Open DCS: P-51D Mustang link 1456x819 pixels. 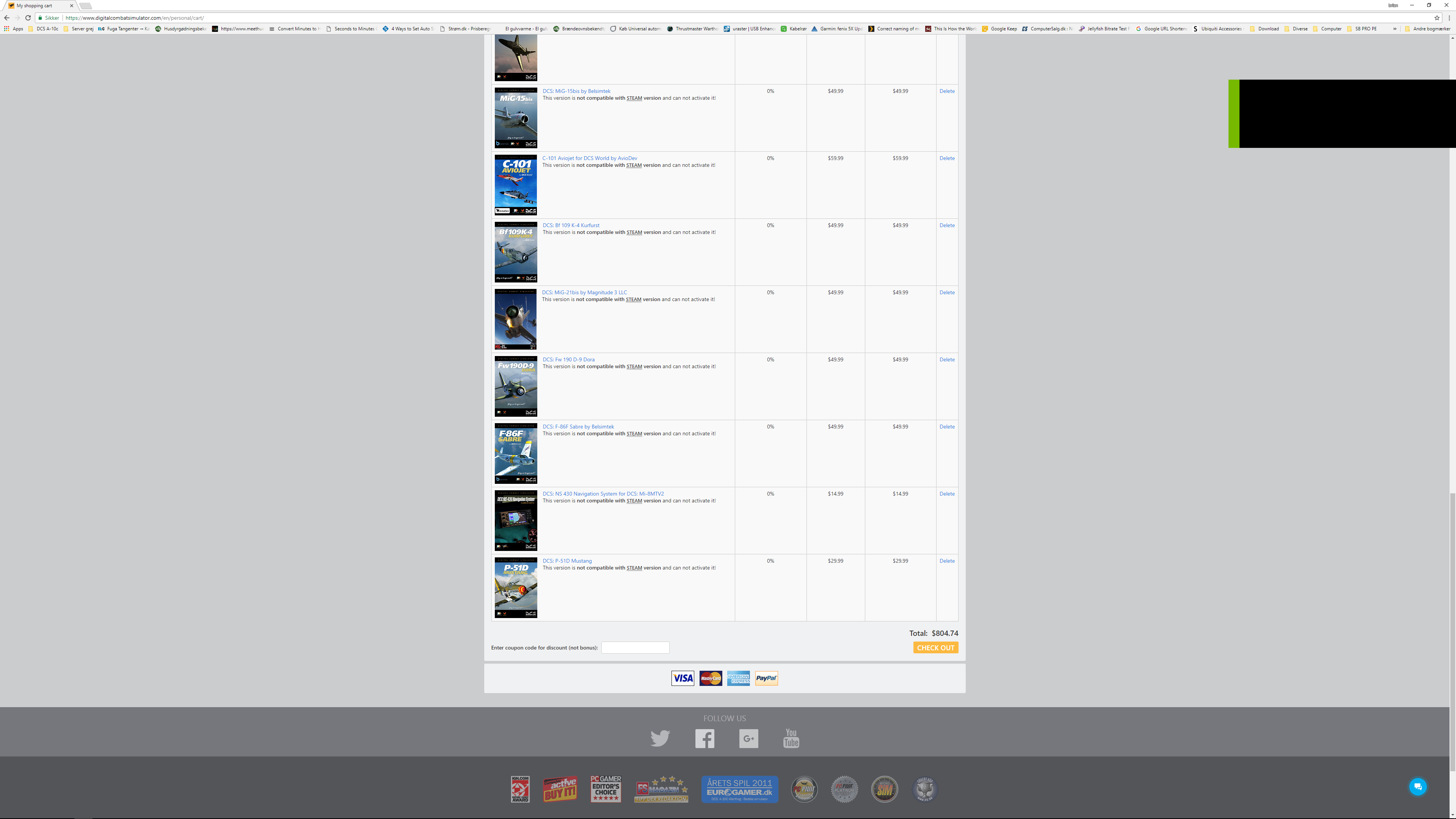point(567,561)
